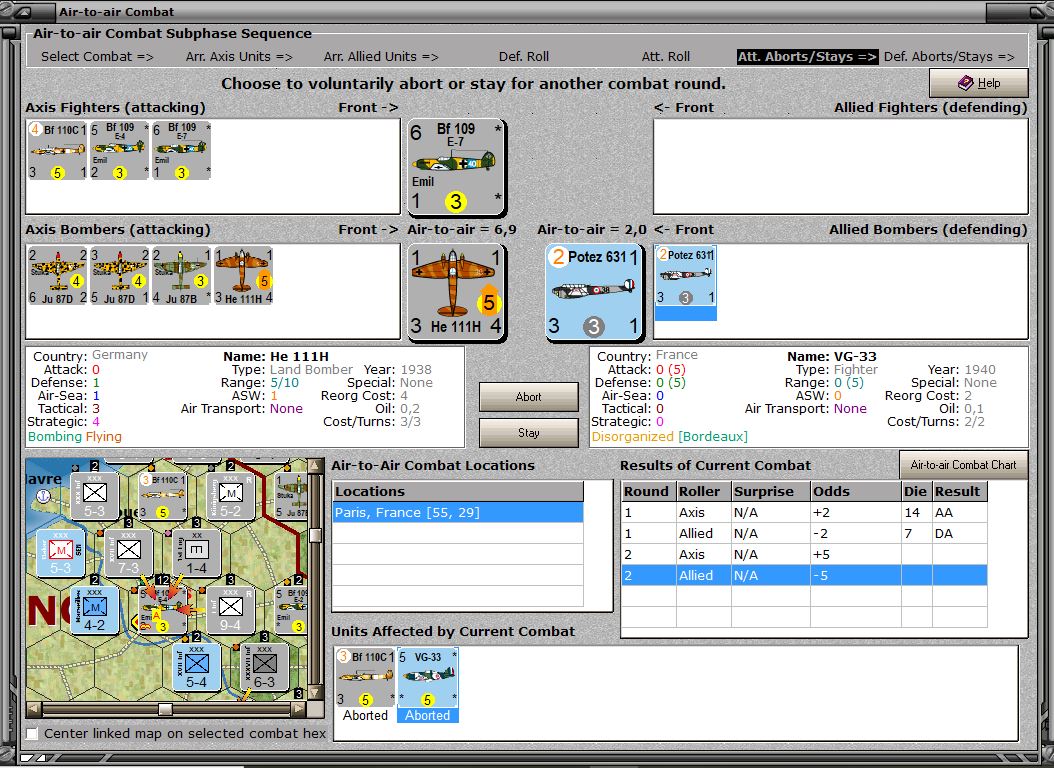Click the 5-4 blue infantry unit on map
1054x768 pixels.
pyautogui.click(x=196, y=668)
